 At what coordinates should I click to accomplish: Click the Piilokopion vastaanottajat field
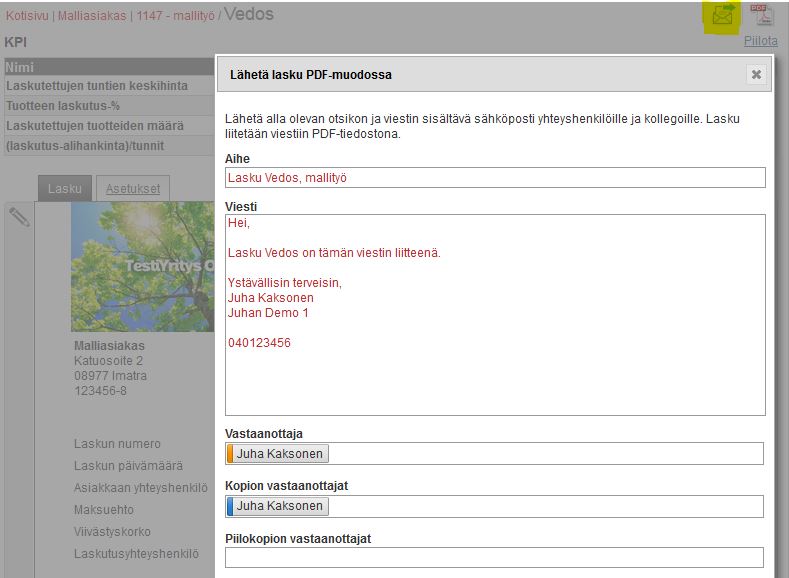[494, 557]
